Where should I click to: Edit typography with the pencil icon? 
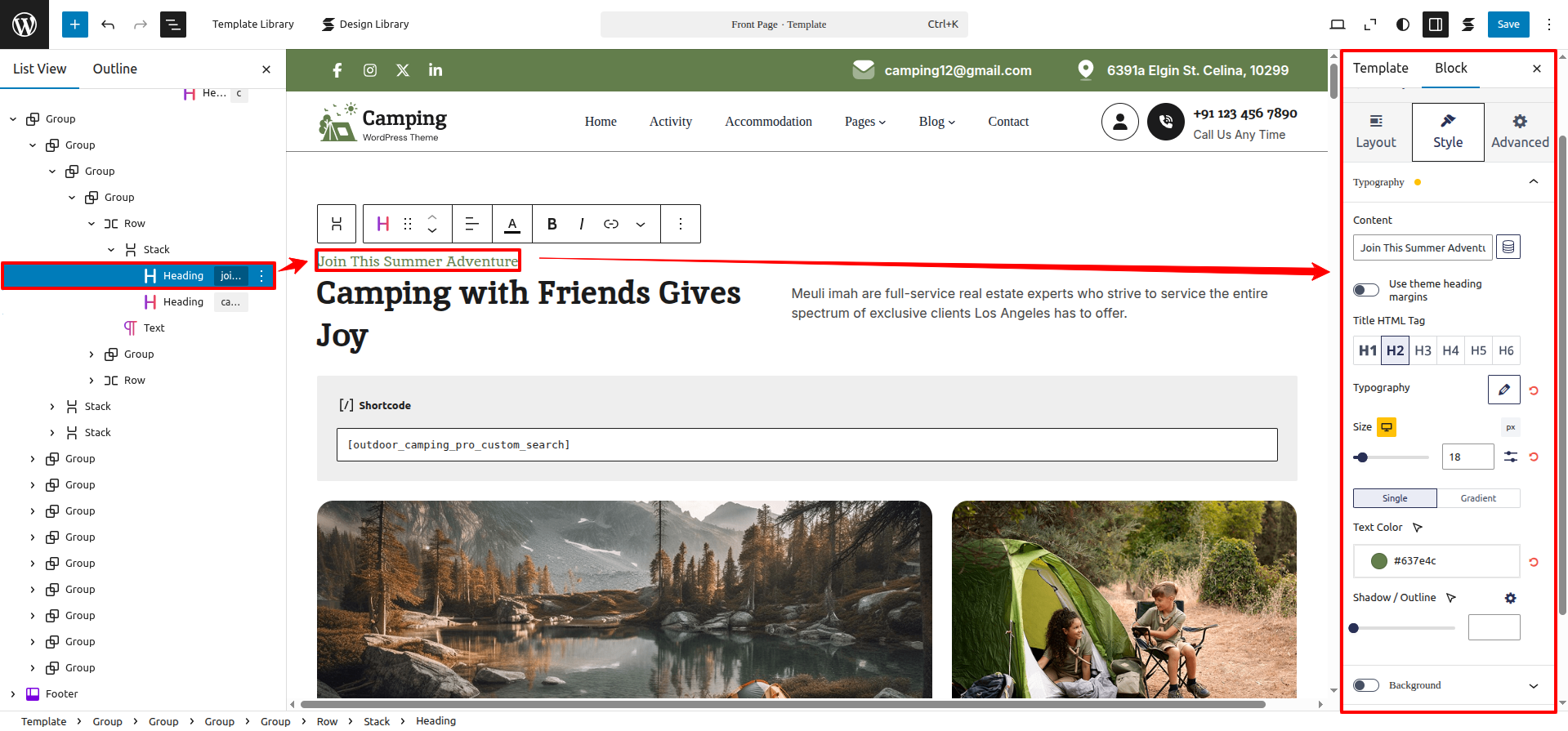point(1503,390)
